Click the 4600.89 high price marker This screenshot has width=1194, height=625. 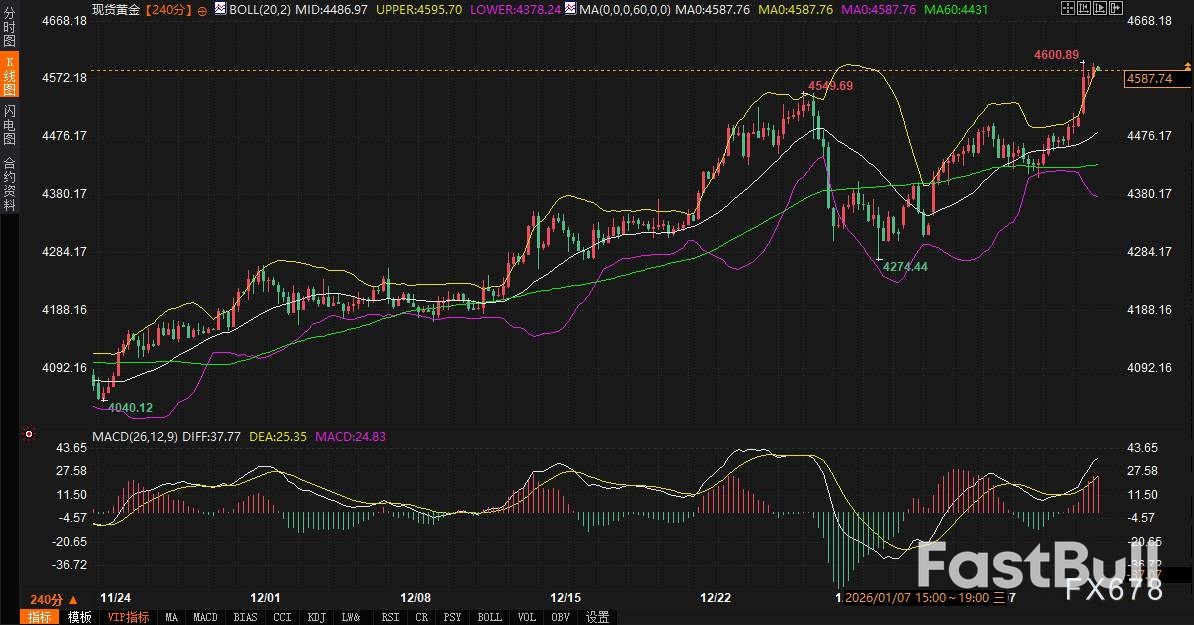(1057, 54)
